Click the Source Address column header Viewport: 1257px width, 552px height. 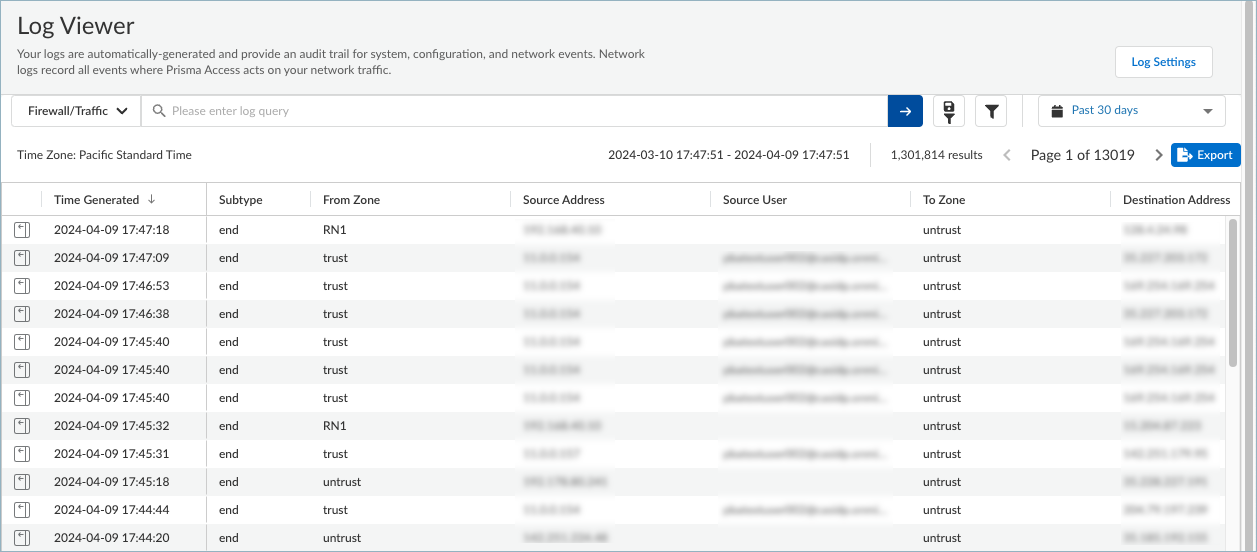click(563, 200)
